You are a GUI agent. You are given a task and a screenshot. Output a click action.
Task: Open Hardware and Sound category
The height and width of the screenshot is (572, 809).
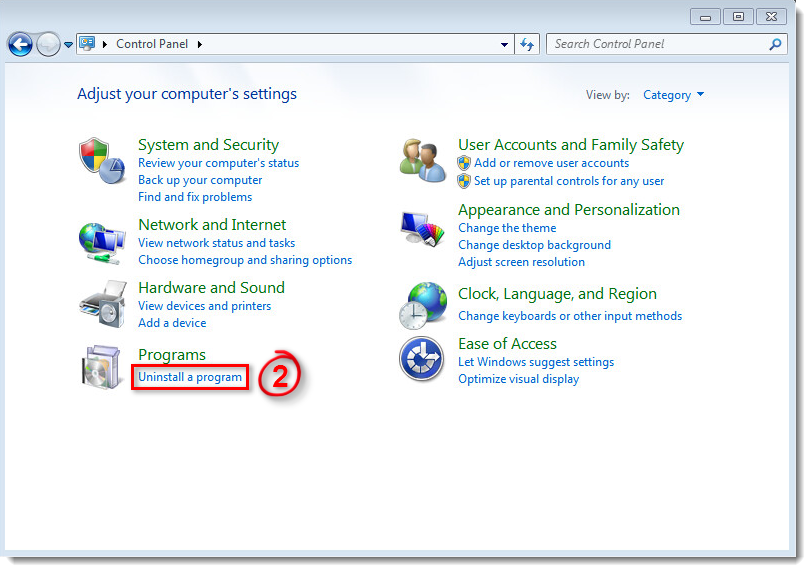212,288
